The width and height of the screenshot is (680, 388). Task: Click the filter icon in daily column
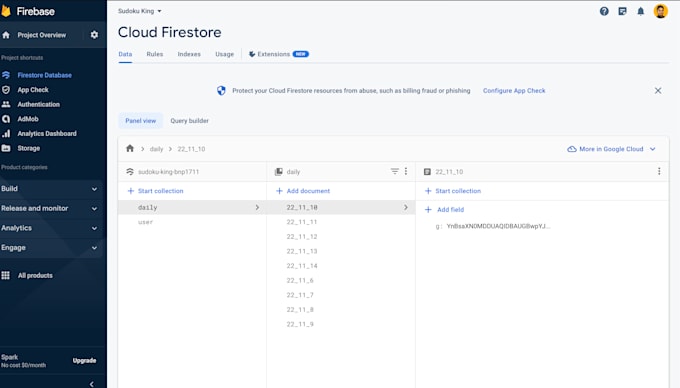[x=395, y=171]
